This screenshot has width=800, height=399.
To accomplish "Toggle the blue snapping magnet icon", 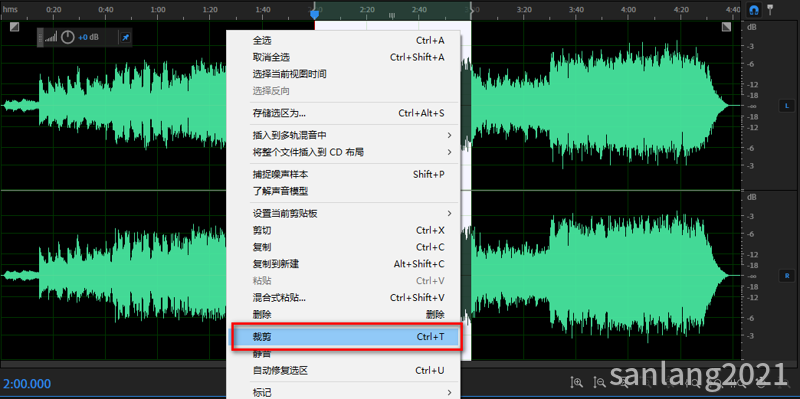I will [753, 10].
